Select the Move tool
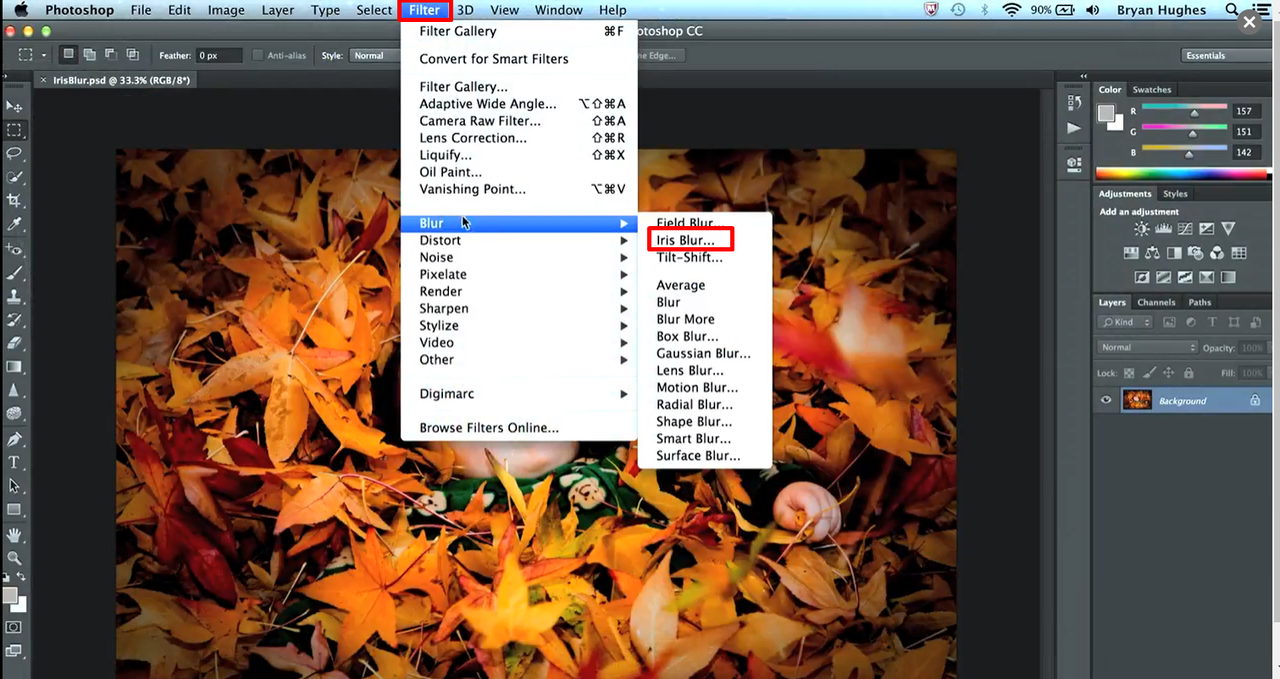 (x=14, y=106)
